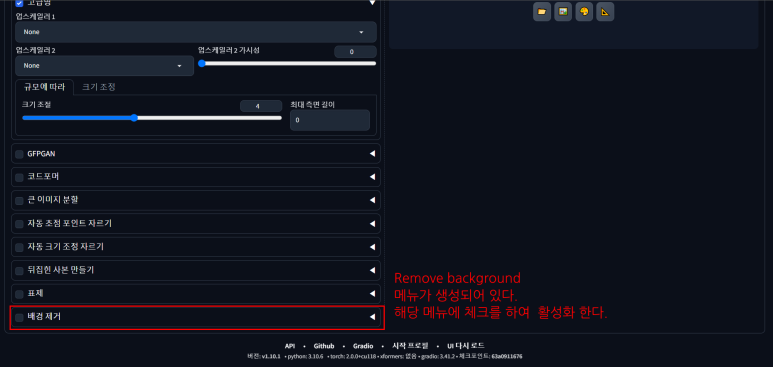Image resolution: width=773 pixels, height=367 pixels.
Task: Click the 업스케일러 2 가시성 slider track
Action: (287, 63)
